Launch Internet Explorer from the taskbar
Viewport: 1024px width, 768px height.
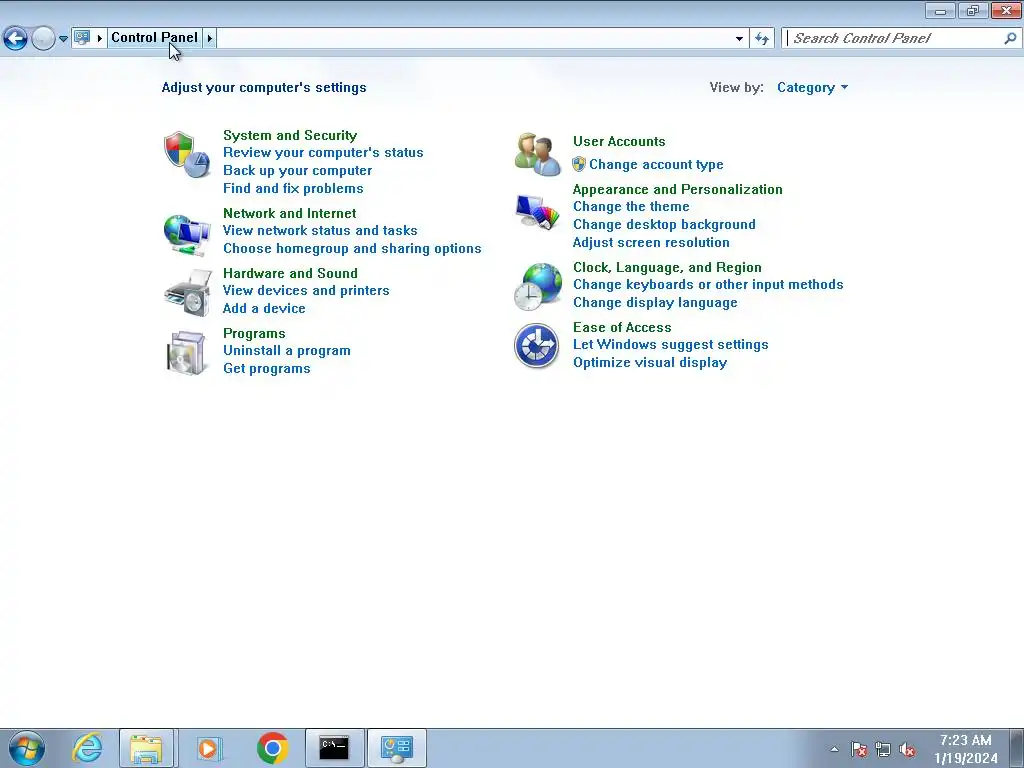pos(88,748)
